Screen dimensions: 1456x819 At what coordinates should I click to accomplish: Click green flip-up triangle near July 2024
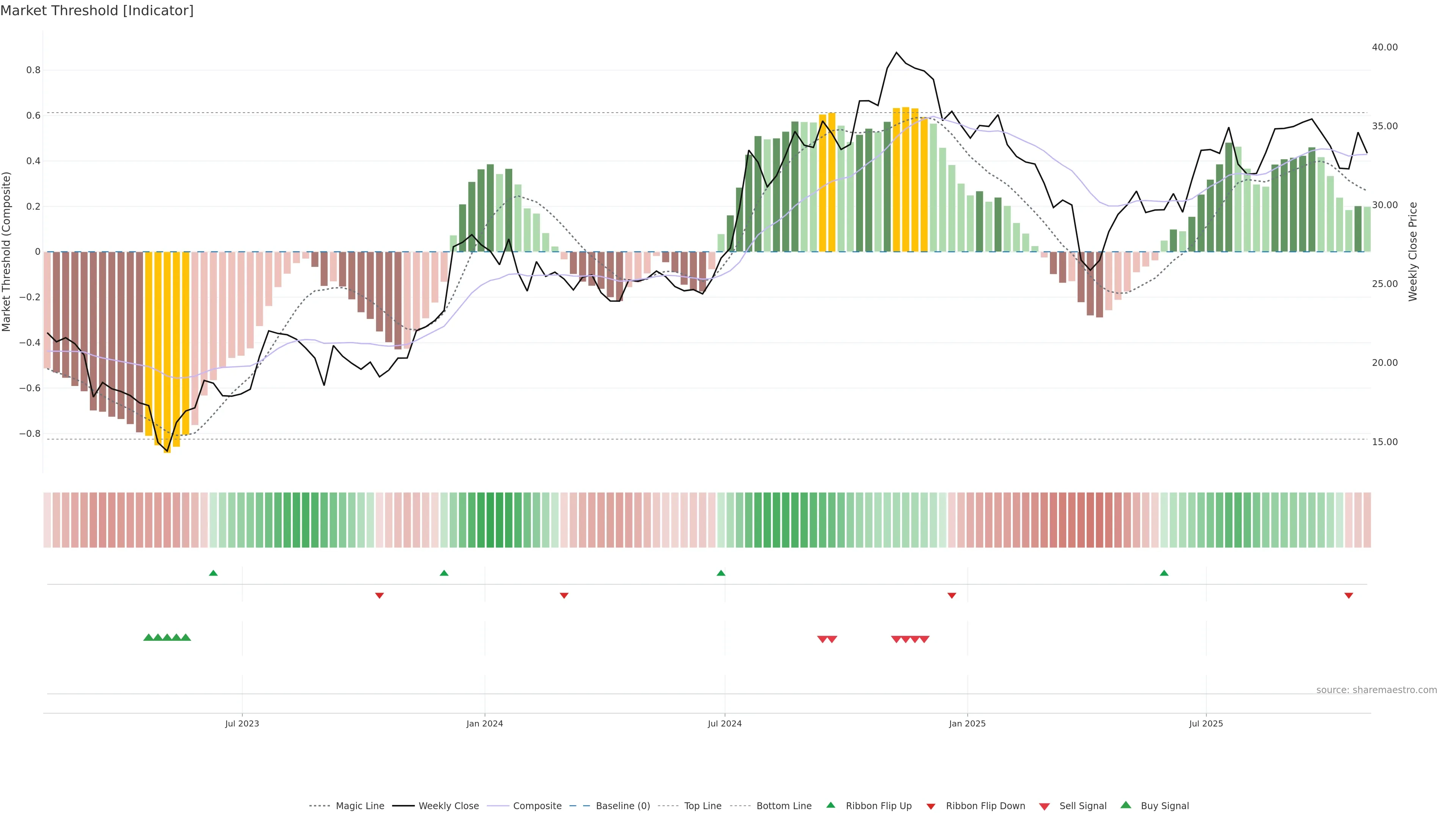point(721,573)
